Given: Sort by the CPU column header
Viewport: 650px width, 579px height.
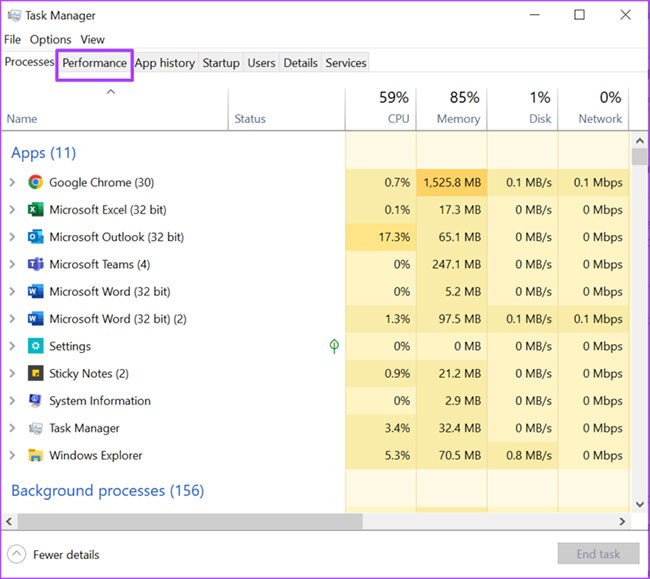Looking at the screenshot, I should tap(381, 109).
